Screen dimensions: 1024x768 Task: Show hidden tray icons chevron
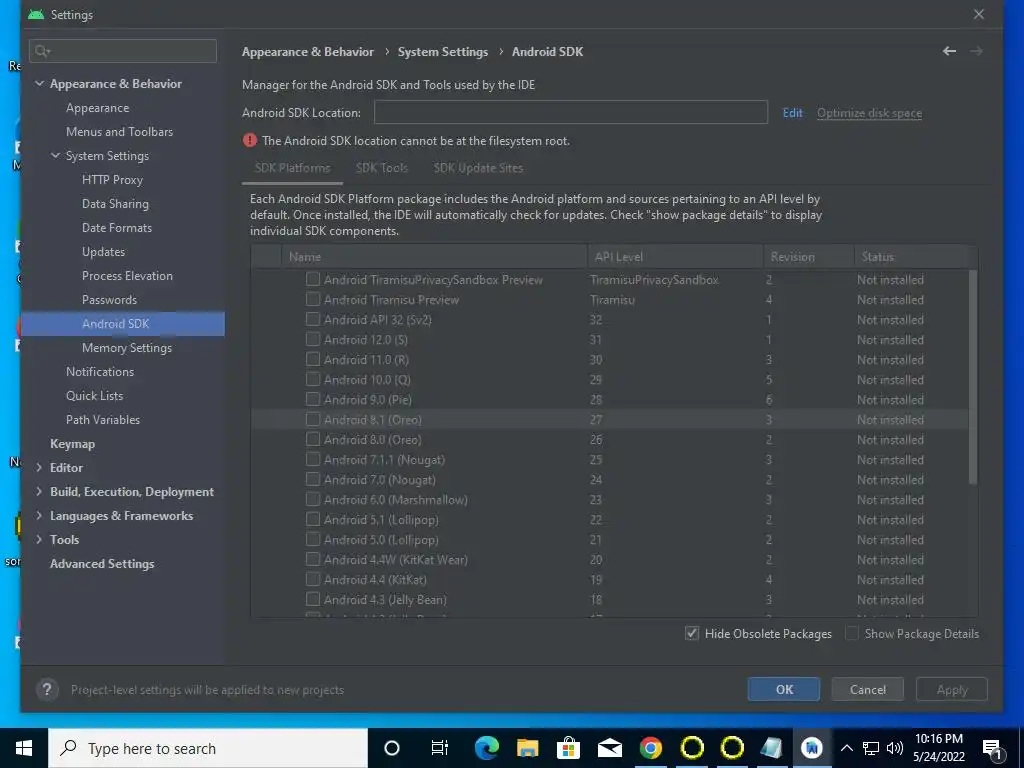[846, 748]
